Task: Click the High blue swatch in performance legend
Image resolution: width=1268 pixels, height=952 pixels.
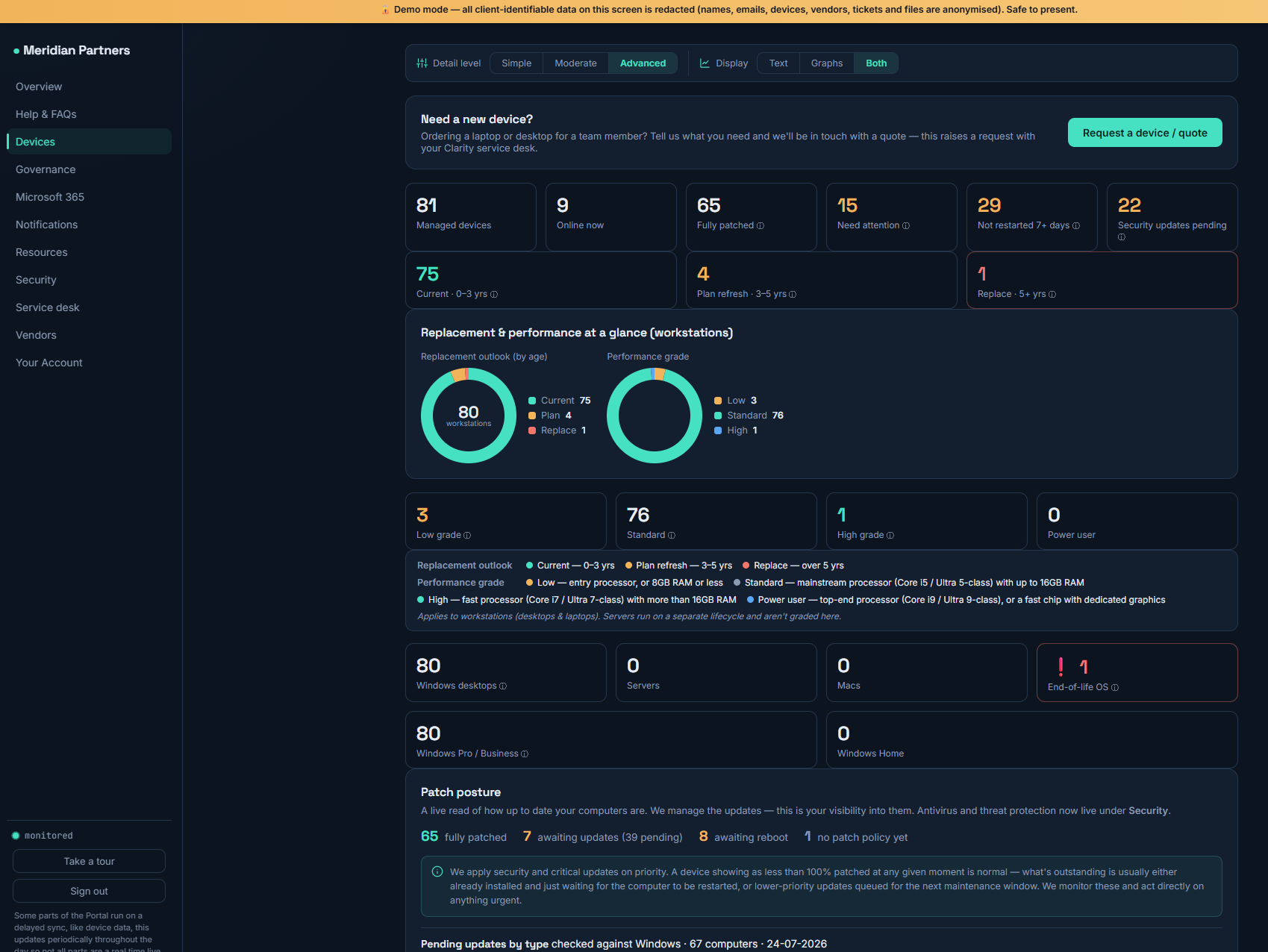Action: [x=718, y=430]
